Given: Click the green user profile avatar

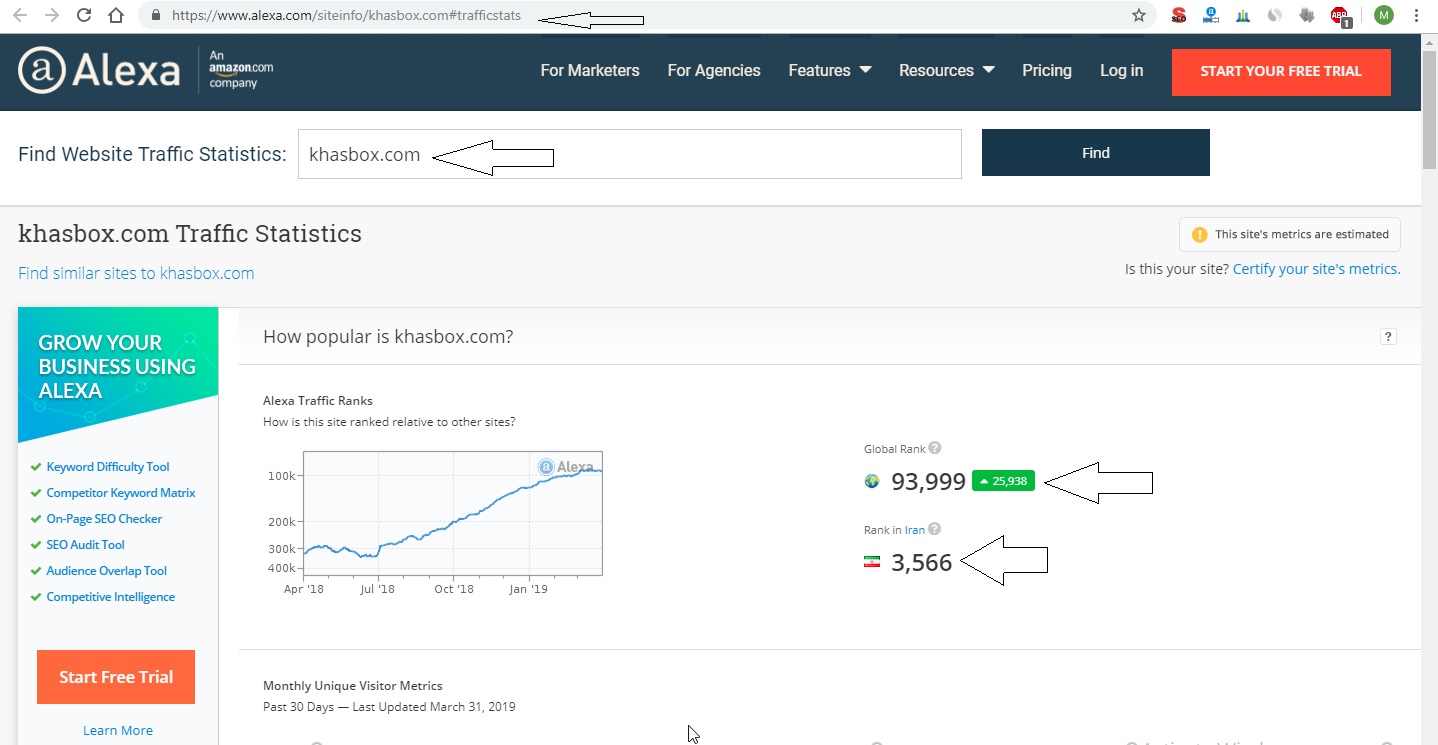Looking at the screenshot, I should [x=1383, y=15].
